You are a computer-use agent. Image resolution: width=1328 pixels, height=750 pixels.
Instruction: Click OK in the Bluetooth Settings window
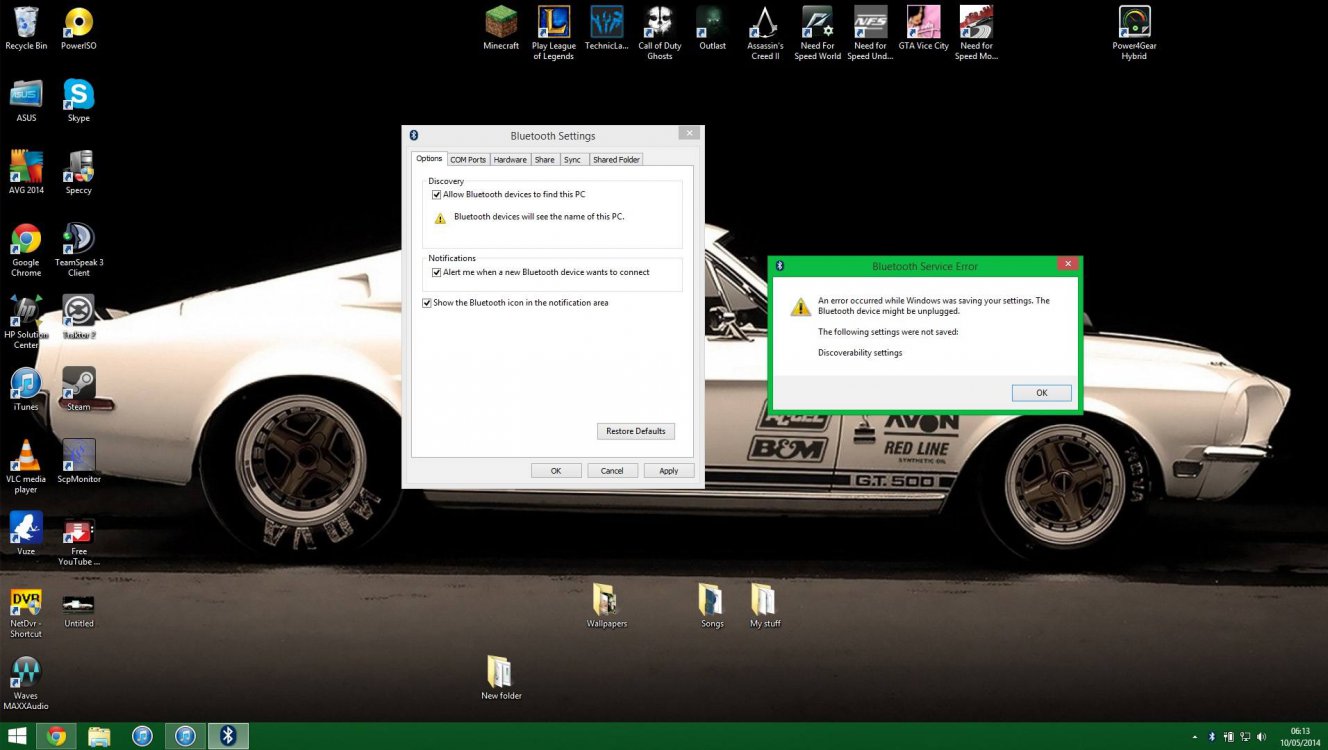click(556, 471)
